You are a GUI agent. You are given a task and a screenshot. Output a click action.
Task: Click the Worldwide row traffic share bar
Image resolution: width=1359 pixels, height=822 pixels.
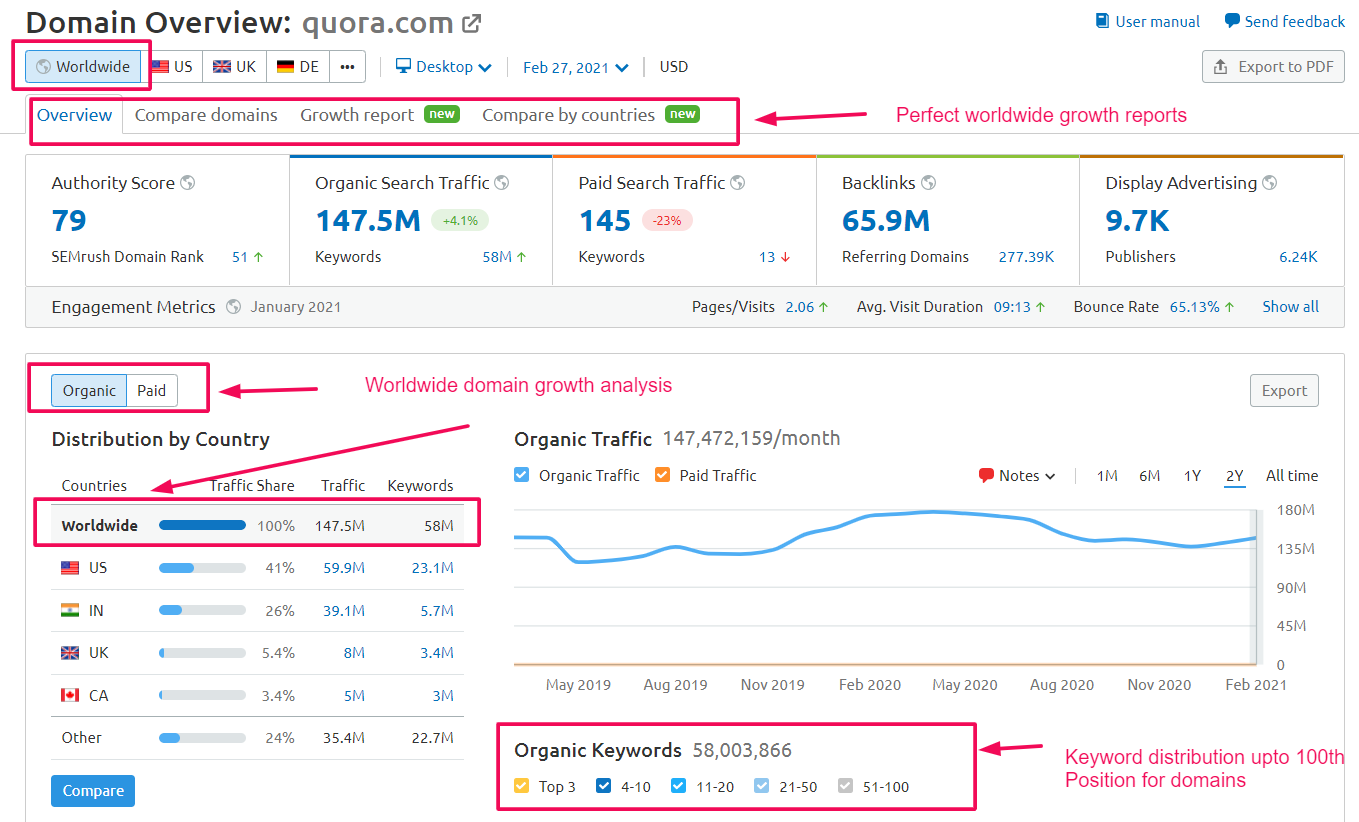(x=202, y=525)
